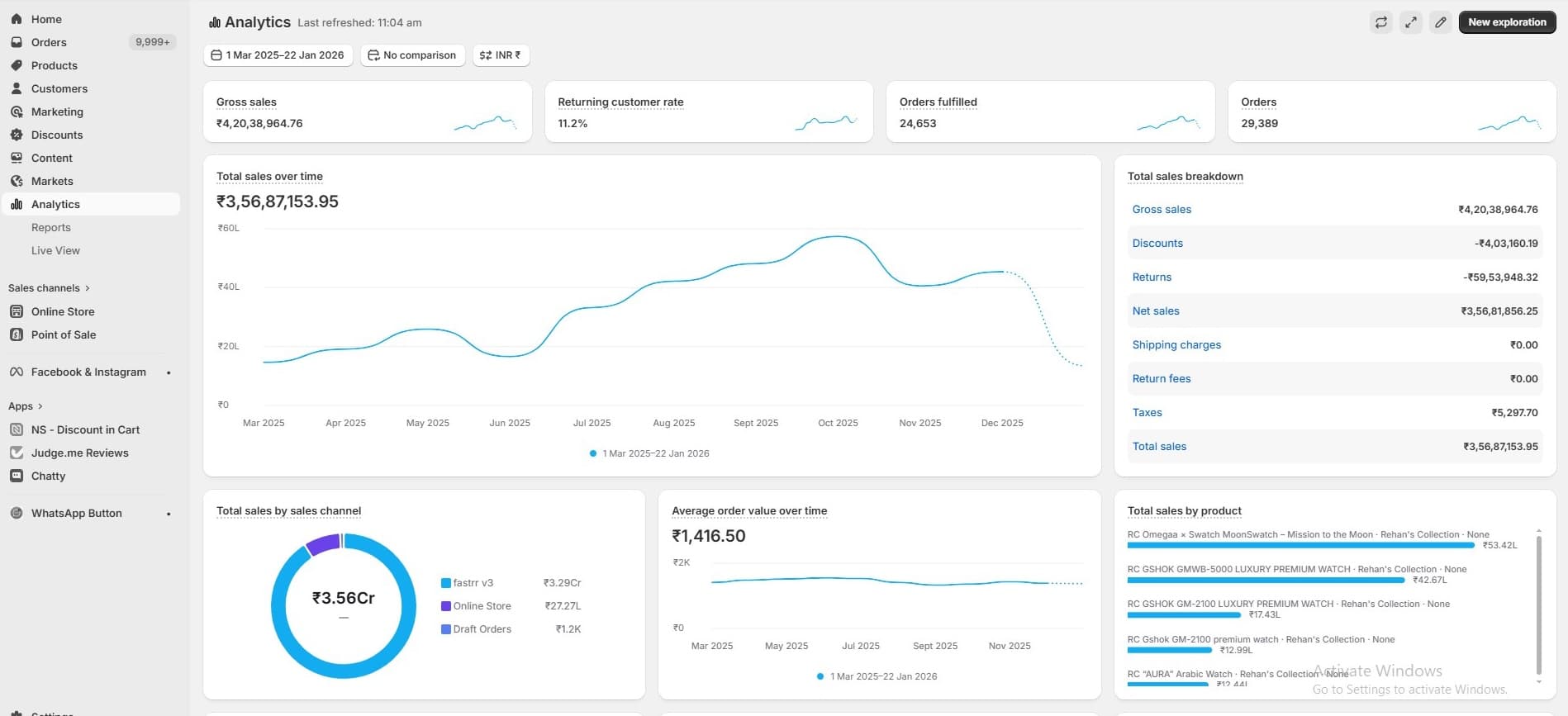Click the Total sales by product scrollbar

[x=1538, y=605]
